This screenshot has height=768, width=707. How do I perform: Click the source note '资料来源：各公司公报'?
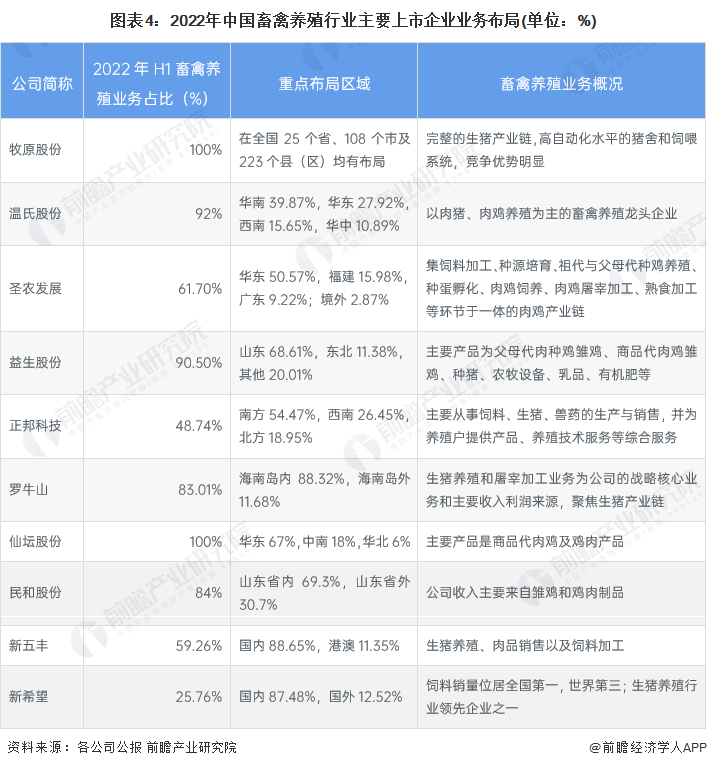click(74, 747)
